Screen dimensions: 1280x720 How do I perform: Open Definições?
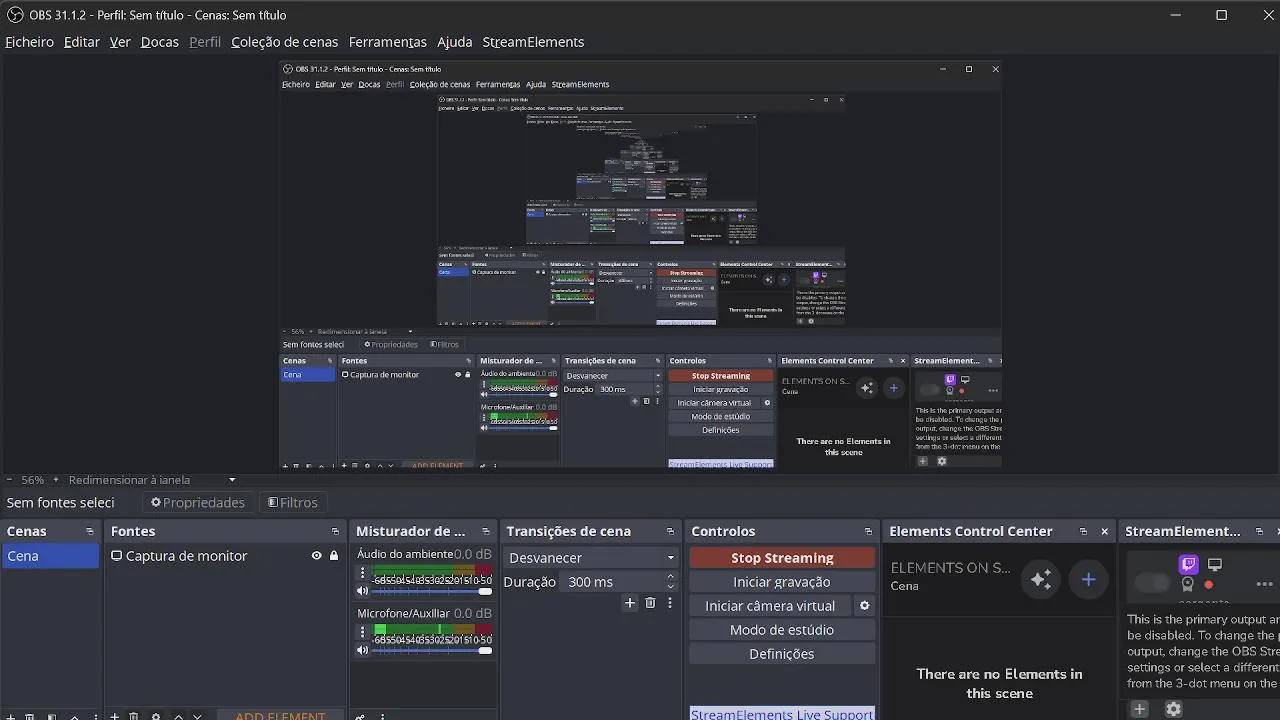782,654
